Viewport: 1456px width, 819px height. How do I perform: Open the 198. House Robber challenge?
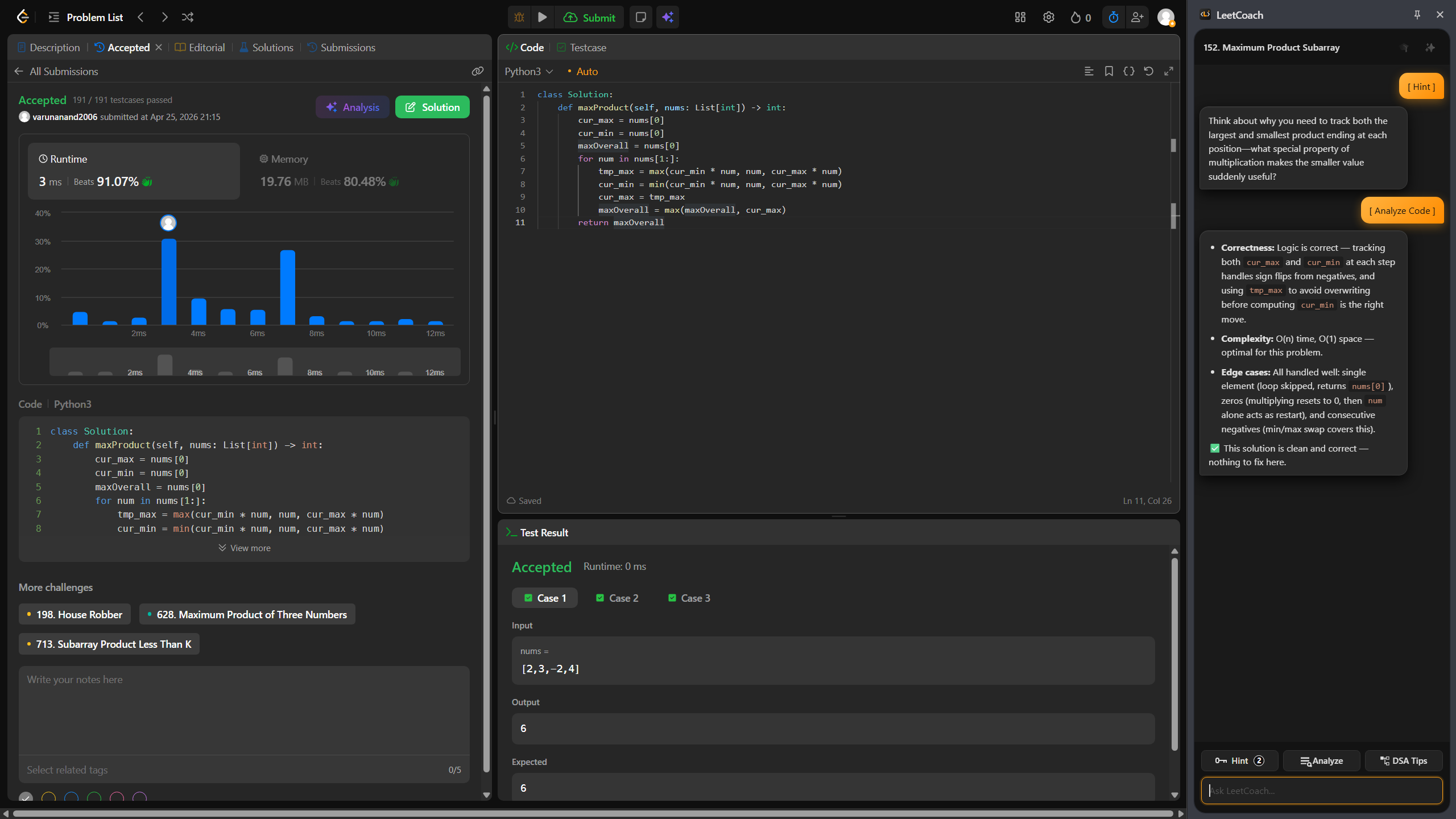pos(75,614)
